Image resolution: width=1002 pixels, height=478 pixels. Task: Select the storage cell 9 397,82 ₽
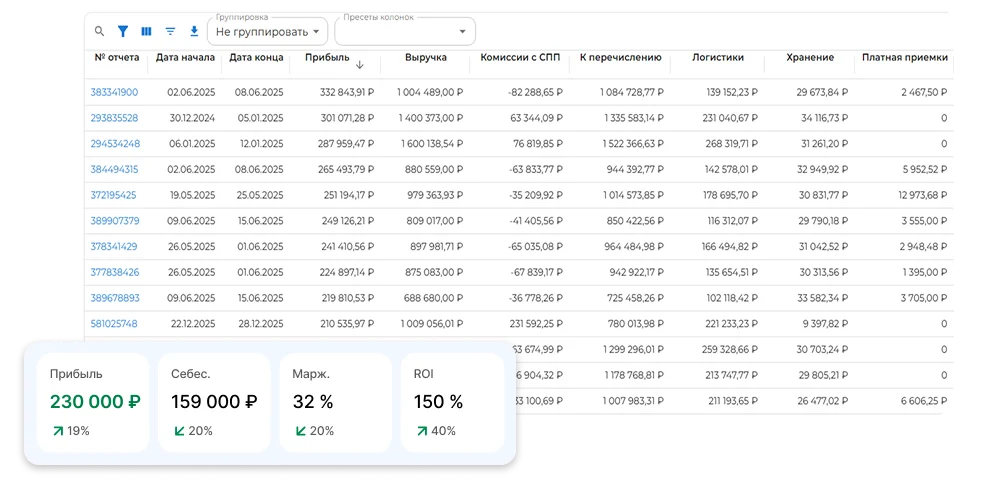click(825, 323)
